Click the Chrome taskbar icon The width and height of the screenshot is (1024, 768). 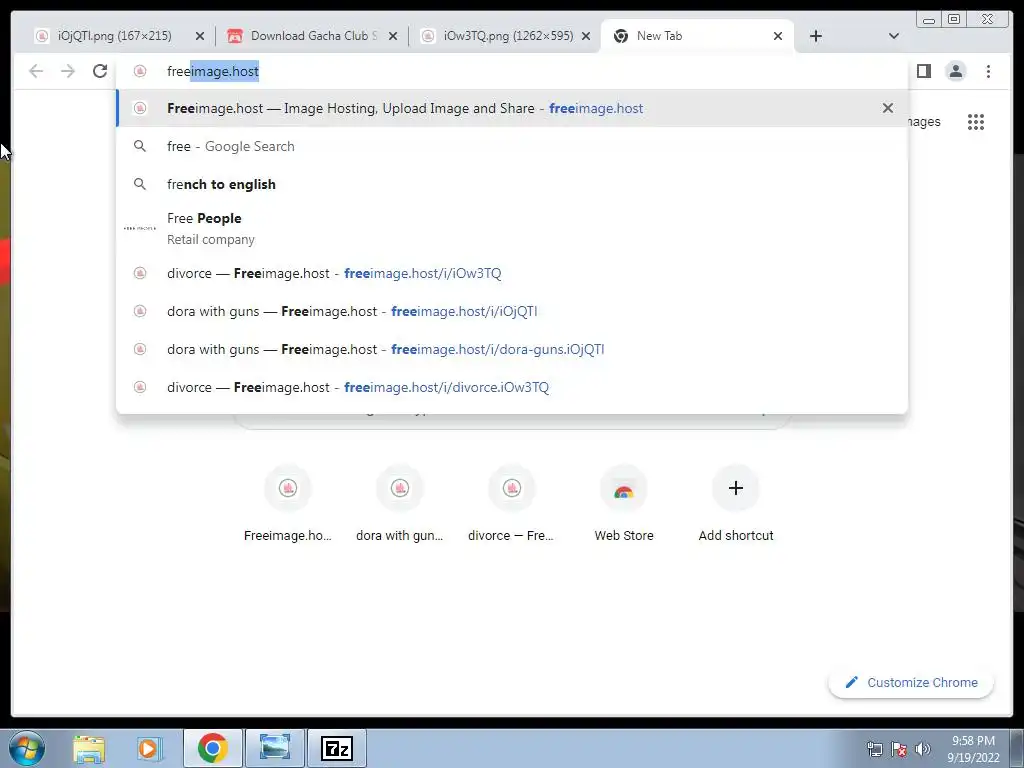212,748
